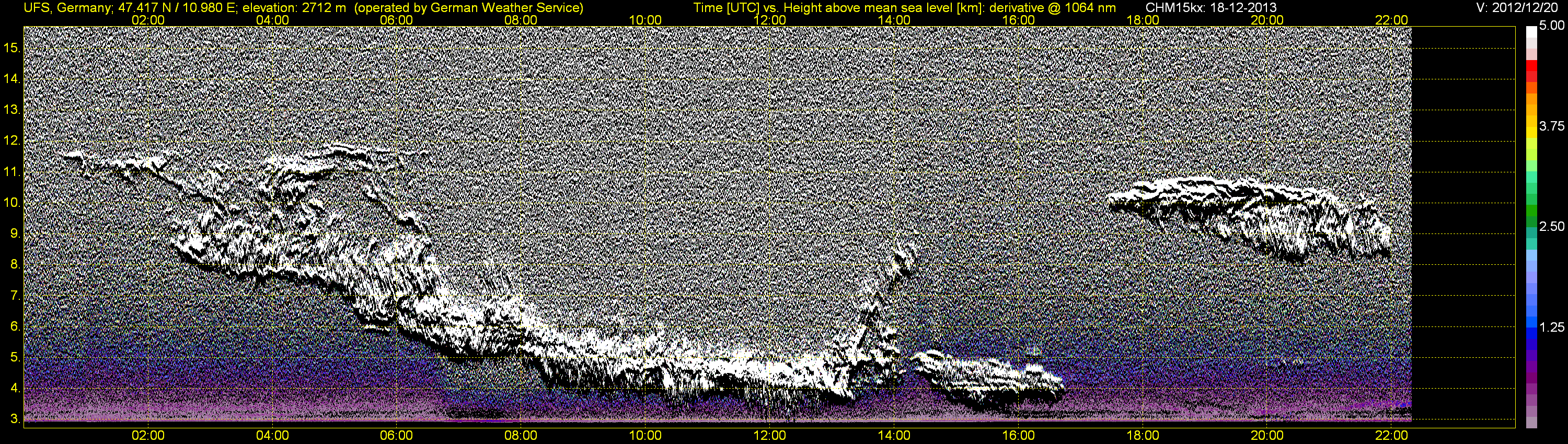Click the 22:00 label on the bottom time axis
This screenshot has width=1568, height=444.
click(1391, 436)
